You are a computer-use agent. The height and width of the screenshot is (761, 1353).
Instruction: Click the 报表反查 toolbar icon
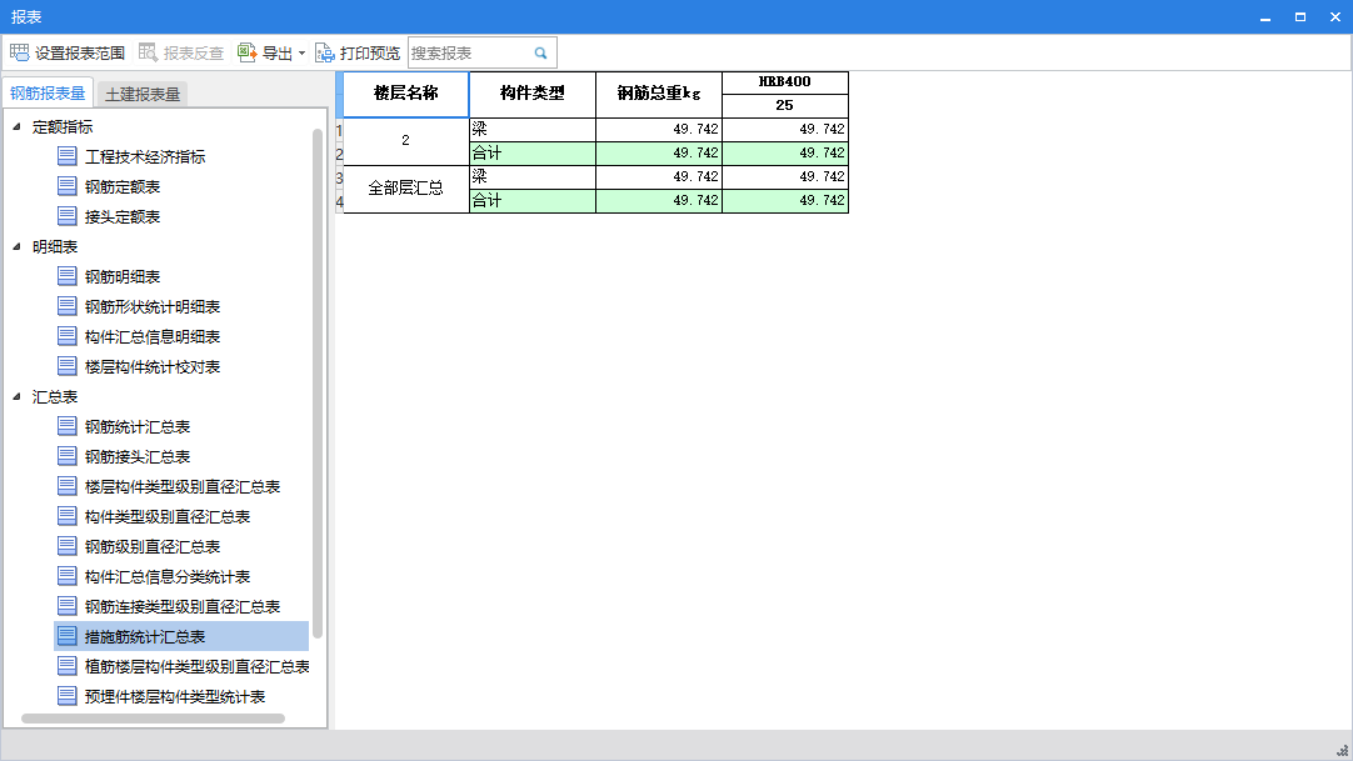[x=148, y=53]
